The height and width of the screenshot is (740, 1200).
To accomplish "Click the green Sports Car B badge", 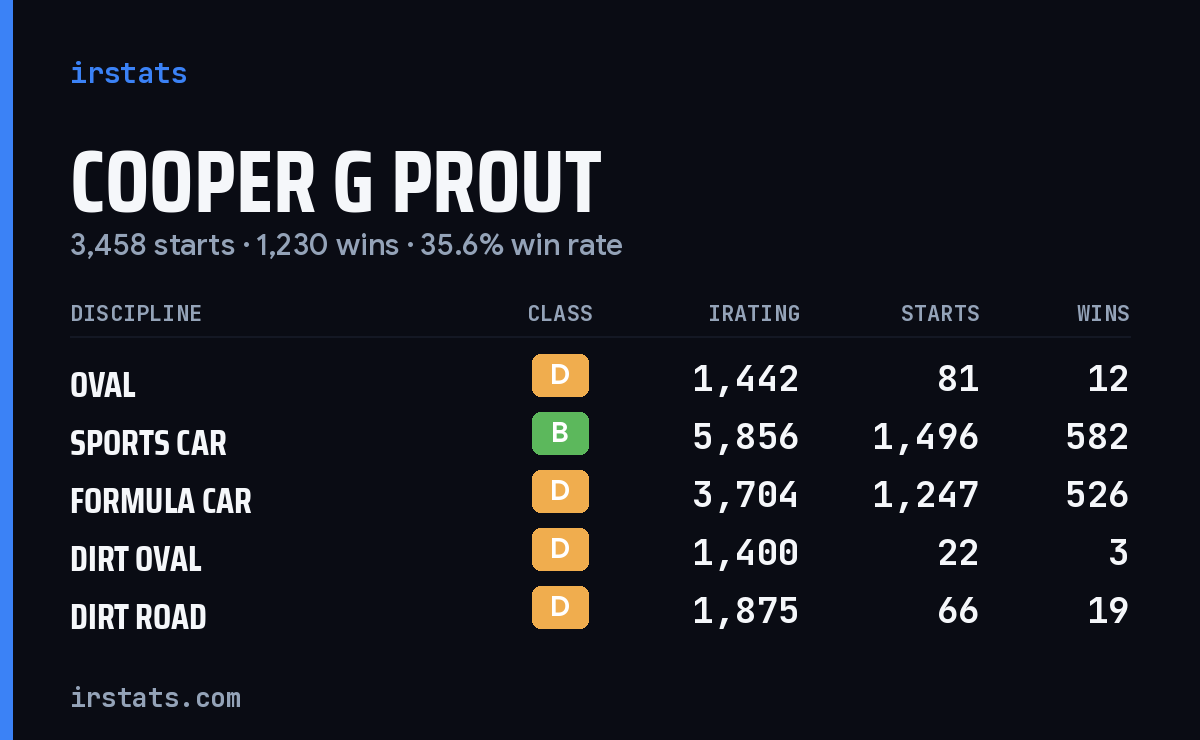I will (x=560, y=434).
